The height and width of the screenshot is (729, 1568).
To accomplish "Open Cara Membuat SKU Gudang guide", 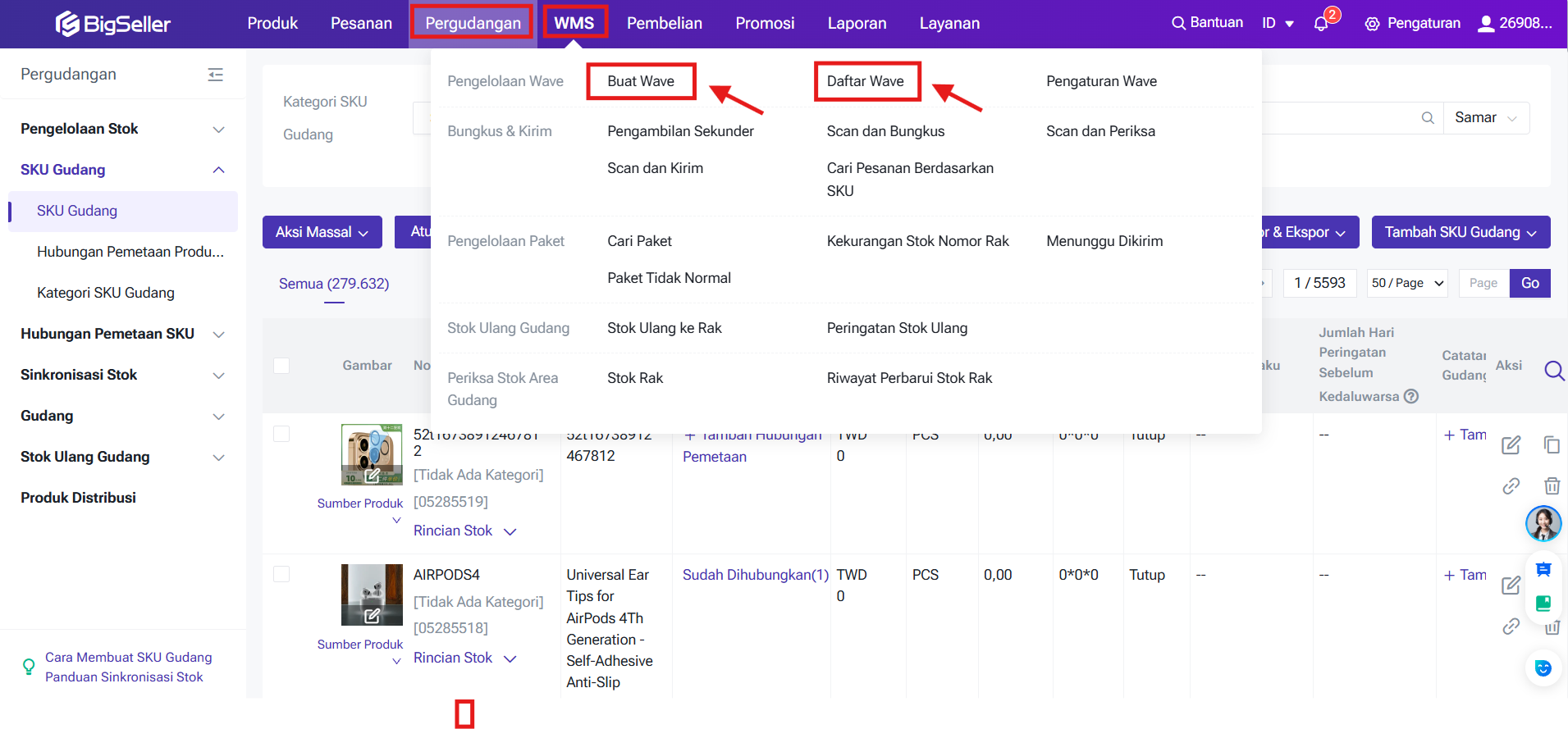I will coord(129,657).
